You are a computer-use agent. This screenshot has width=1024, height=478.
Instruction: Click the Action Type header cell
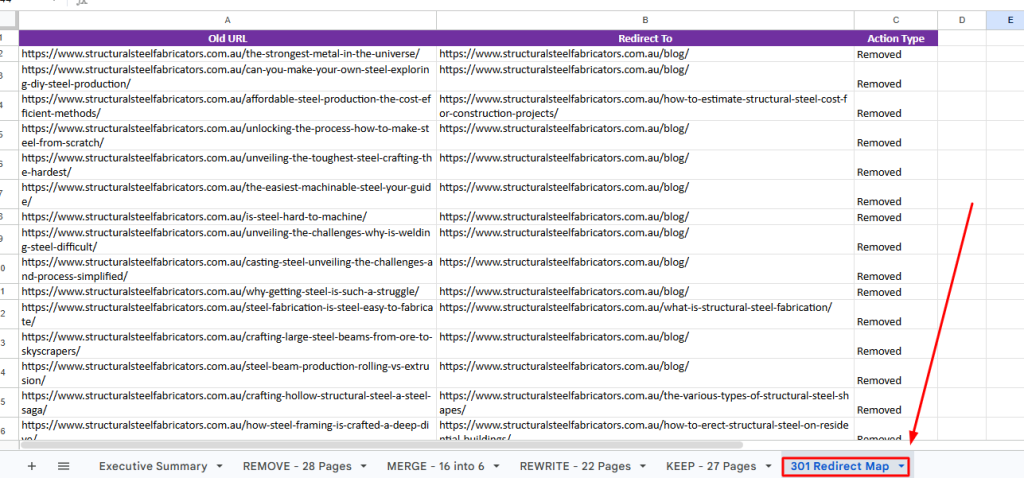click(896, 39)
